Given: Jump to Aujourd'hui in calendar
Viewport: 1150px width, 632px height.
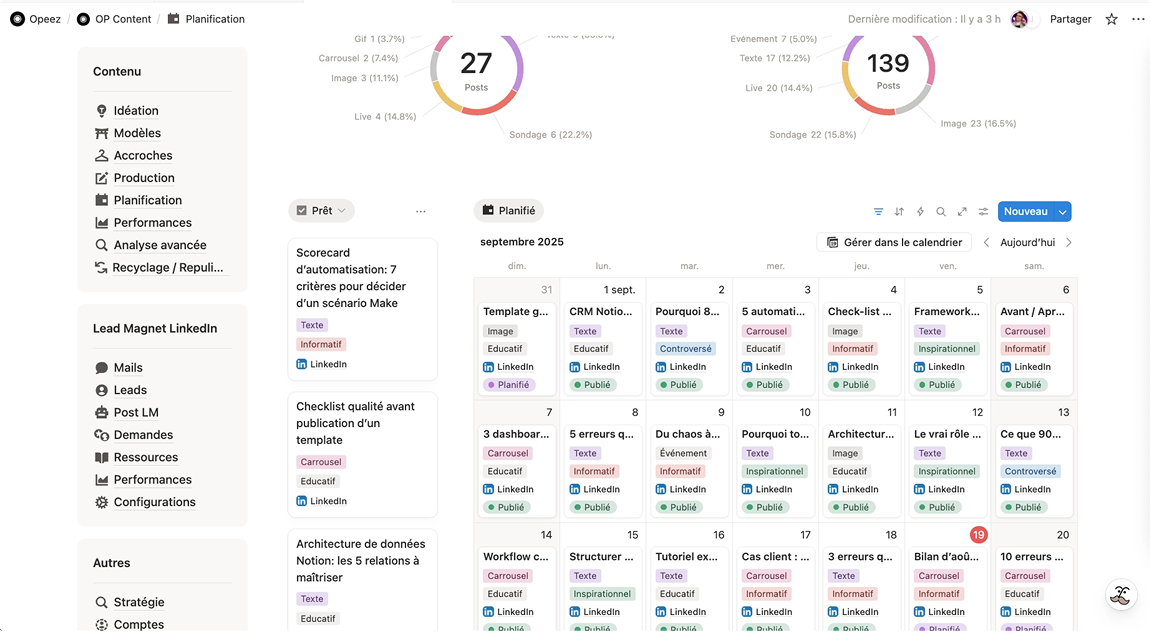Looking at the screenshot, I should (x=1028, y=242).
